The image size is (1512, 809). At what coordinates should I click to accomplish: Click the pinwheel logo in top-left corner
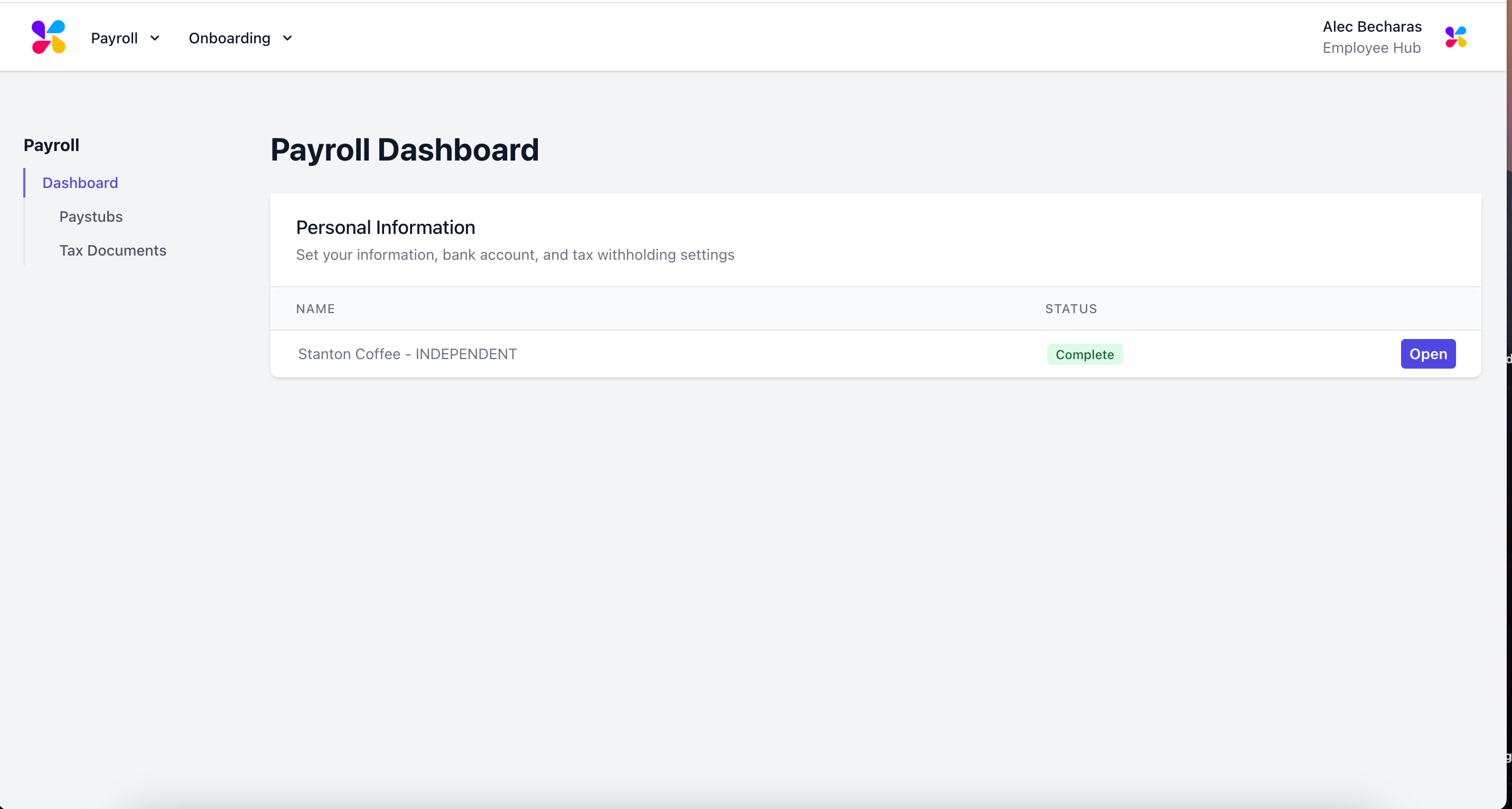click(x=49, y=37)
